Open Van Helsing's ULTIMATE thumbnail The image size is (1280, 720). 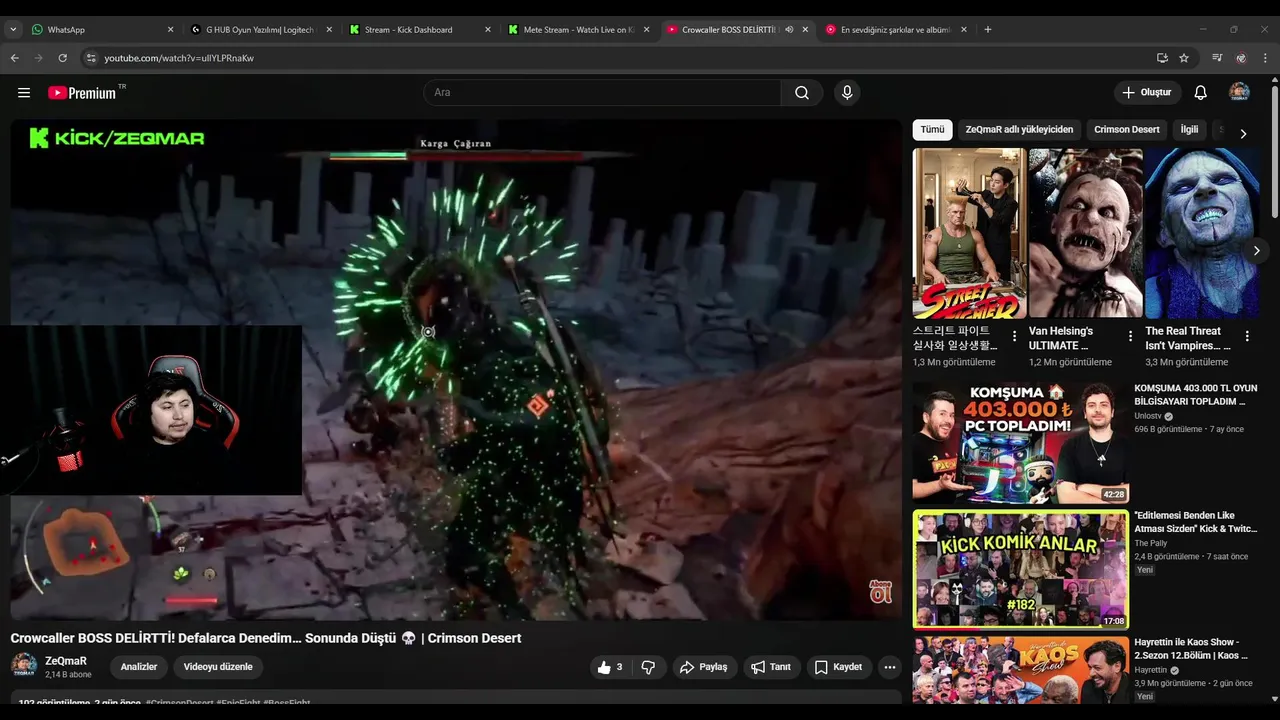click(x=1085, y=233)
